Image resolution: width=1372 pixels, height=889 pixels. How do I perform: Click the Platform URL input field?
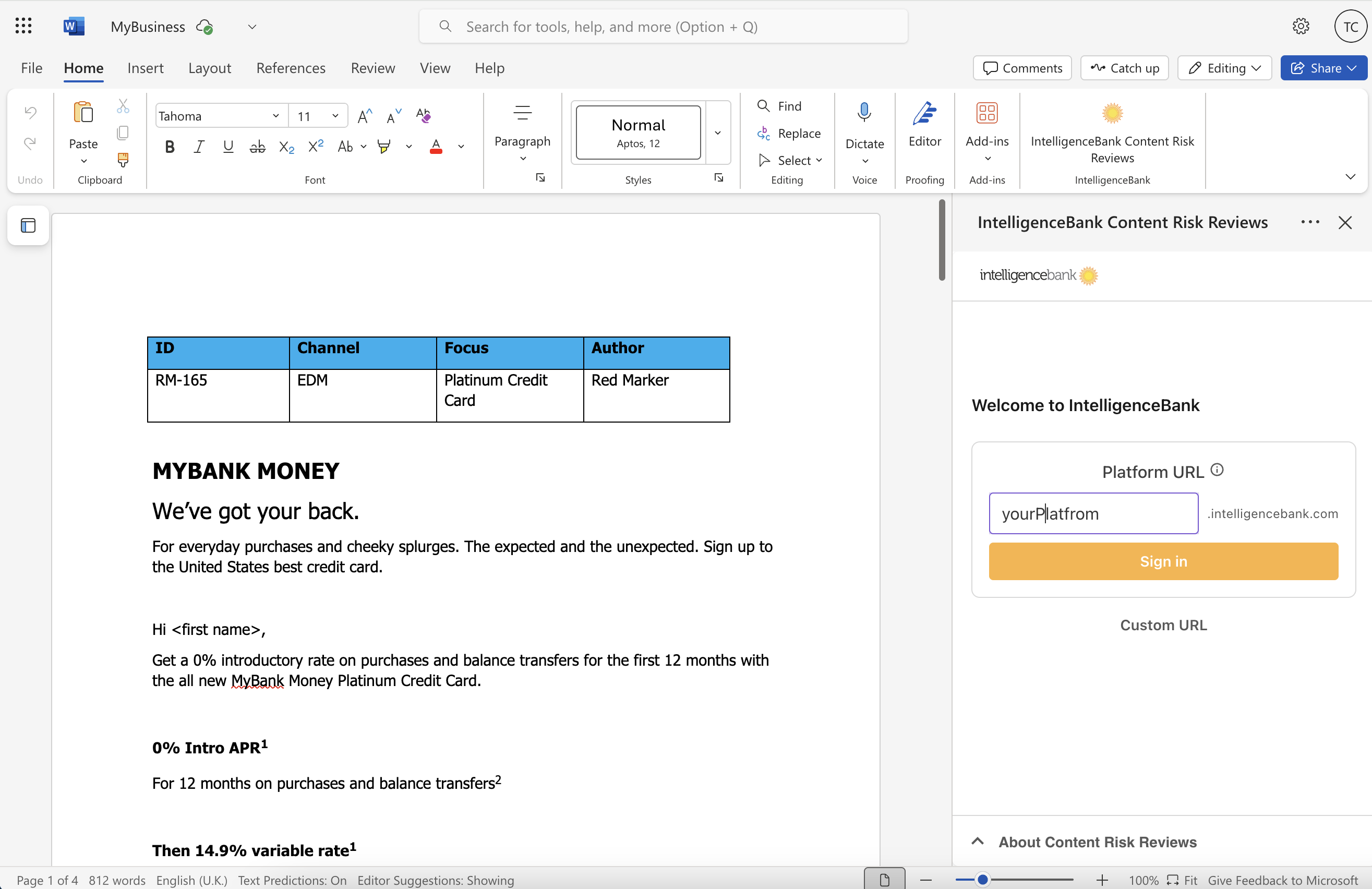1093,513
